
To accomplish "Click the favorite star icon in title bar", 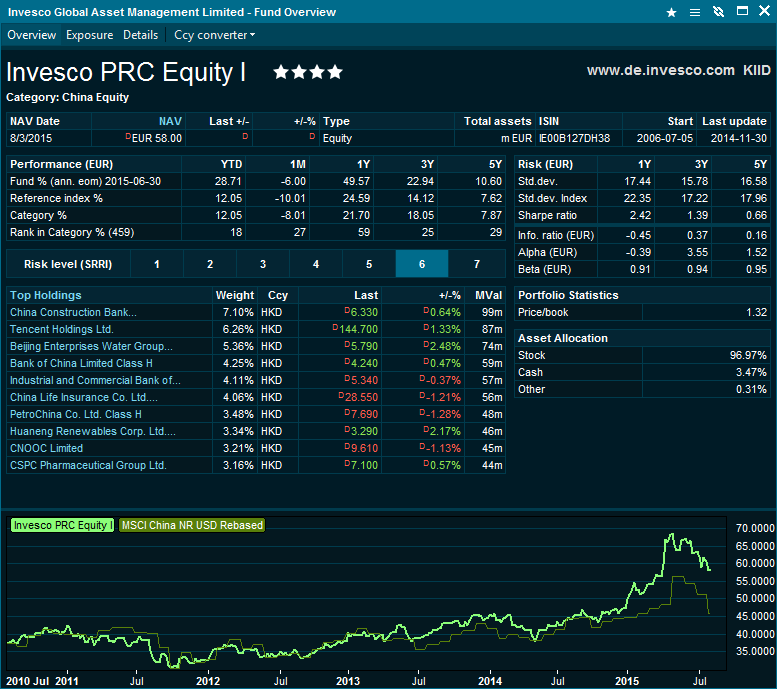I will (x=671, y=12).
